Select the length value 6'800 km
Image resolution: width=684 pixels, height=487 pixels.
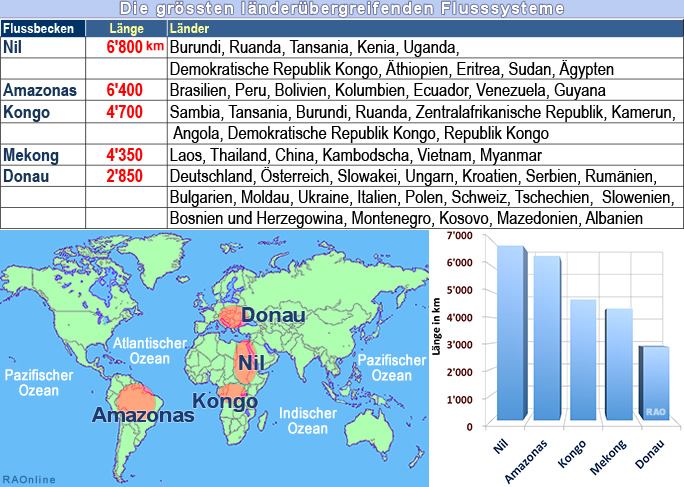[x=135, y=47]
